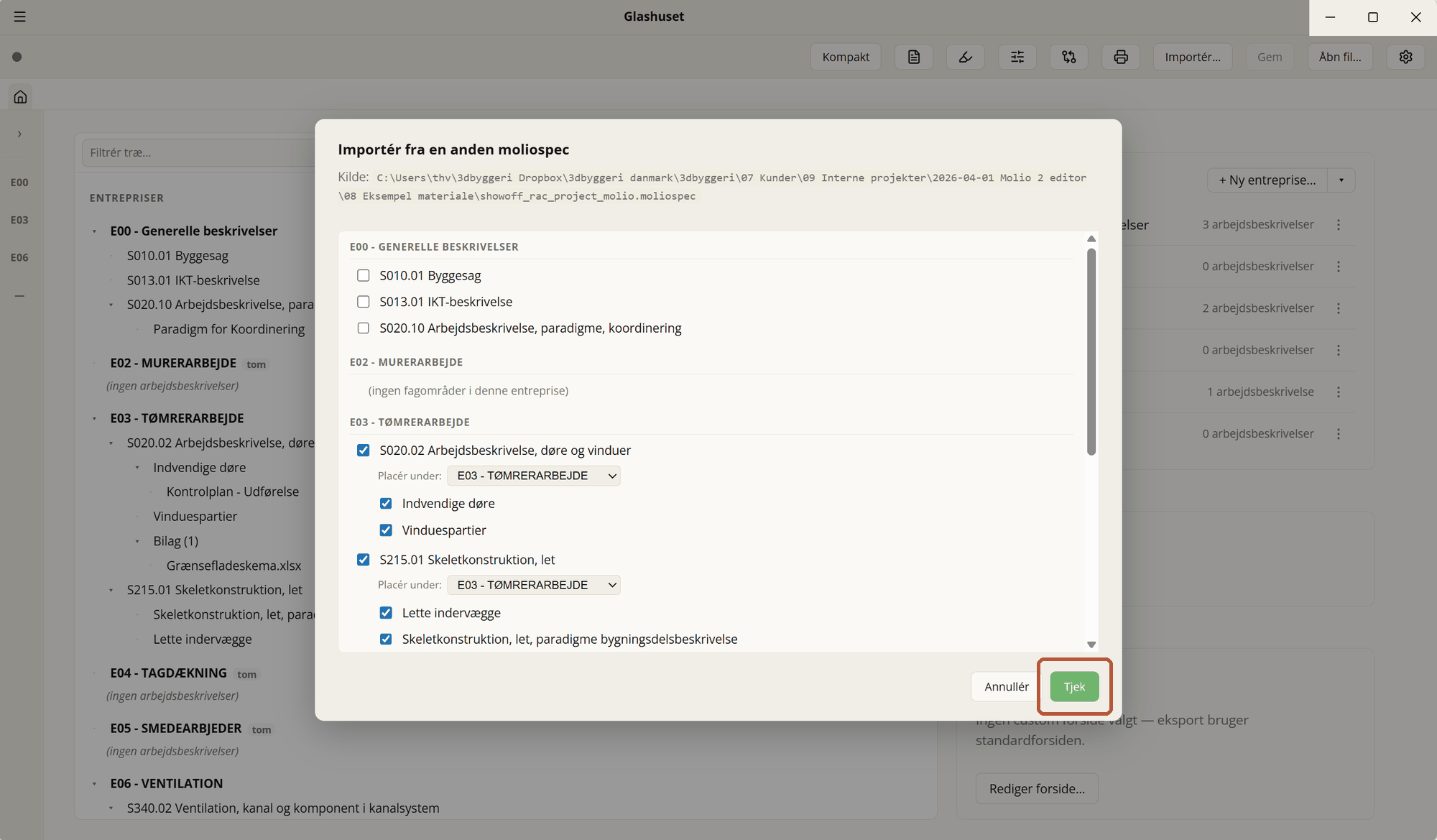Uncheck the Vinduespartier checkbox
Screen dimensions: 1437x840
point(386,530)
